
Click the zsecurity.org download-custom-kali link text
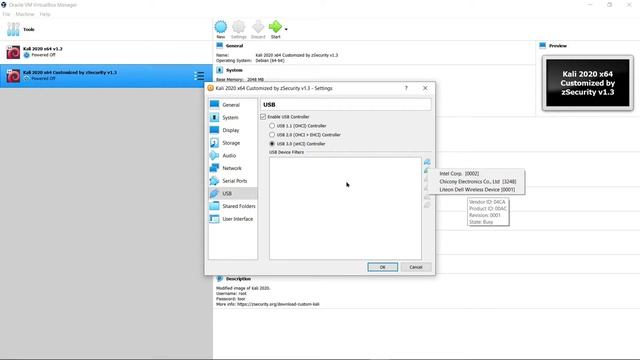click(x=278, y=304)
